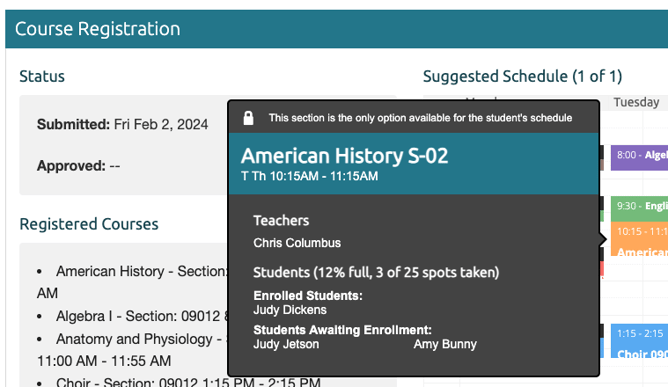
Task: Click the lock icon in the tooltip
Action: point(248,118)
